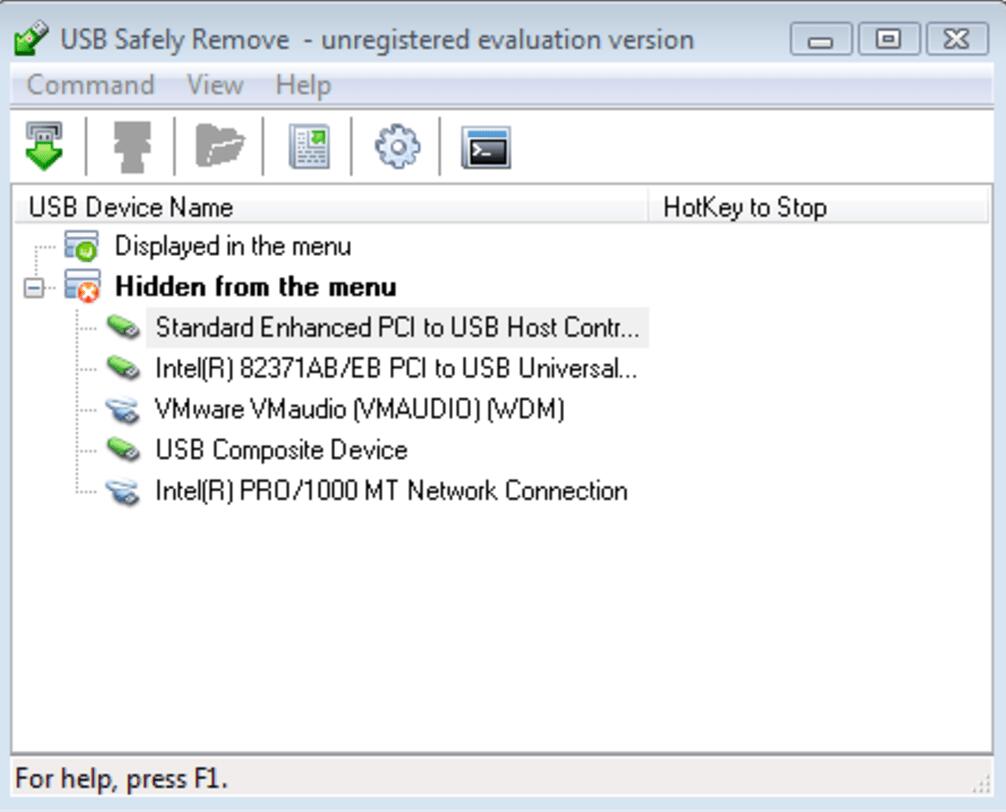Image resolution: width=1006 pixels, height=812 pixels.
Task: Click the USB Composite Device green drive icon
Action: click(123, 450)
